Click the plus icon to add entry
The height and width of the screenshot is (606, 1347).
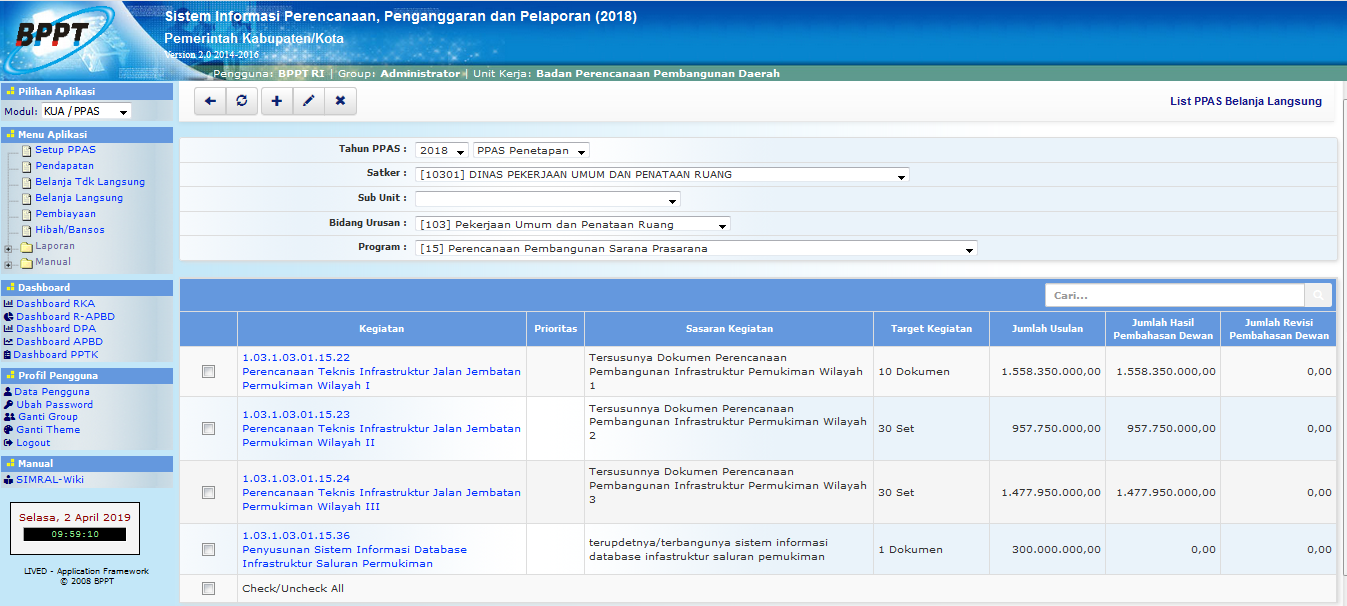coord(277,101)
